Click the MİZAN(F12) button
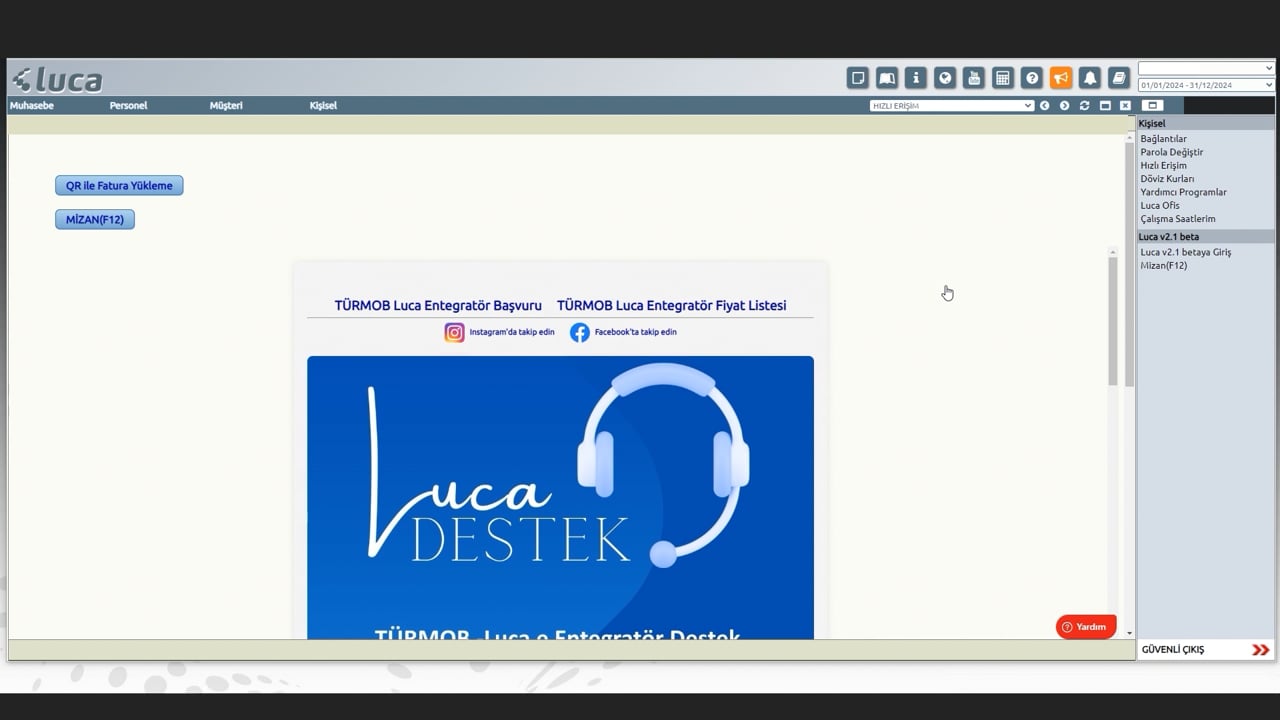The image size is (1280, 720). click(x=95, y=219)
